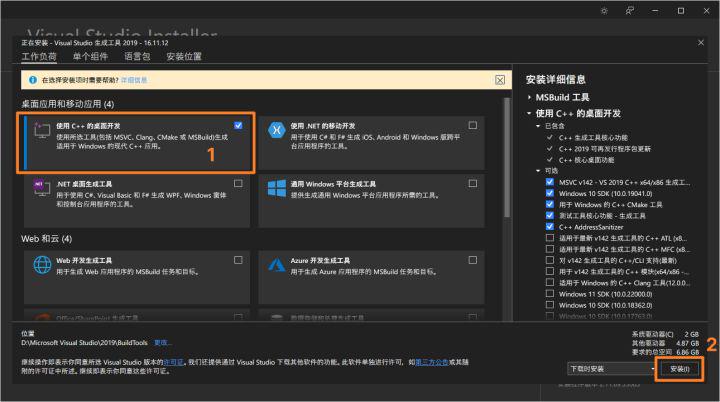Expand the MSBuild 工具 node
The width and height of the screenshot is (720, 402).
[529, 97]
